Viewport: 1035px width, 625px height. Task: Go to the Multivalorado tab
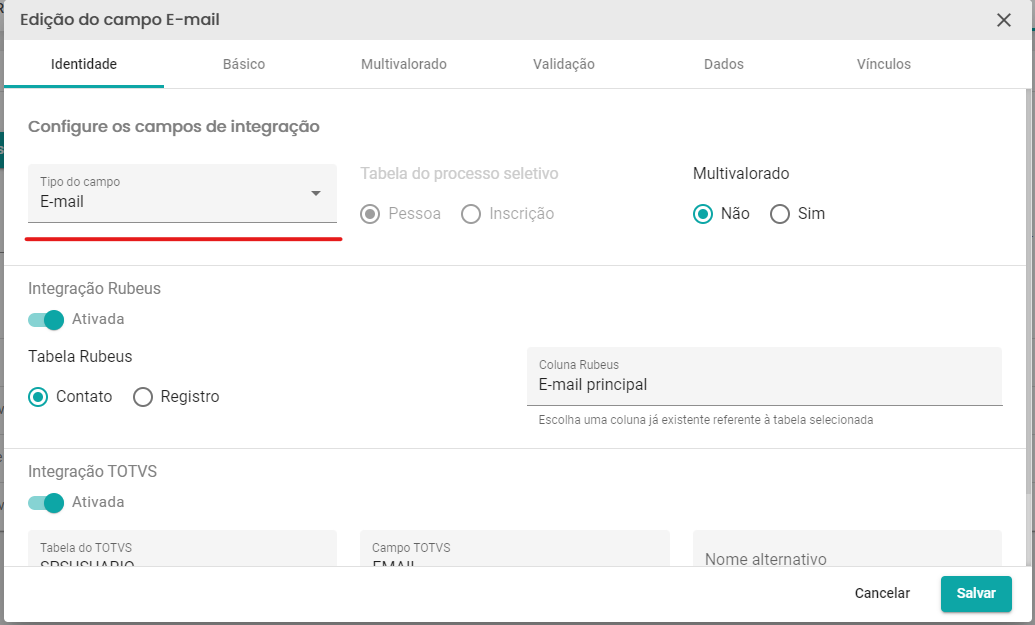point(403,64)
